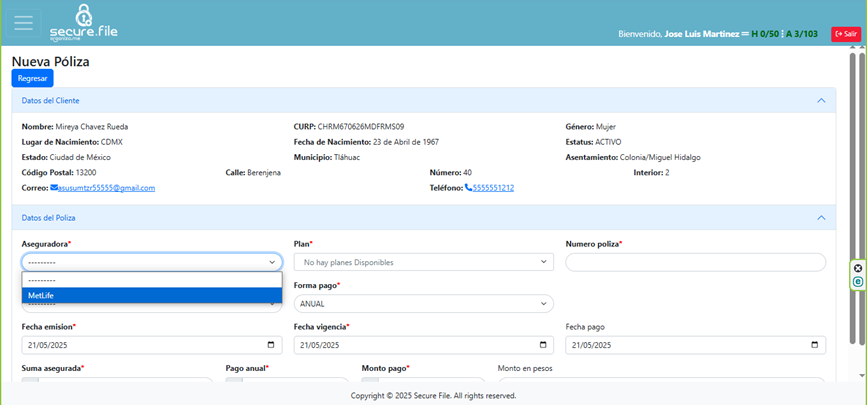Collapse the Datos del Poliza section
Image resolution: width=867 pixels, height=405 pixels.
(x=821, y=217)
